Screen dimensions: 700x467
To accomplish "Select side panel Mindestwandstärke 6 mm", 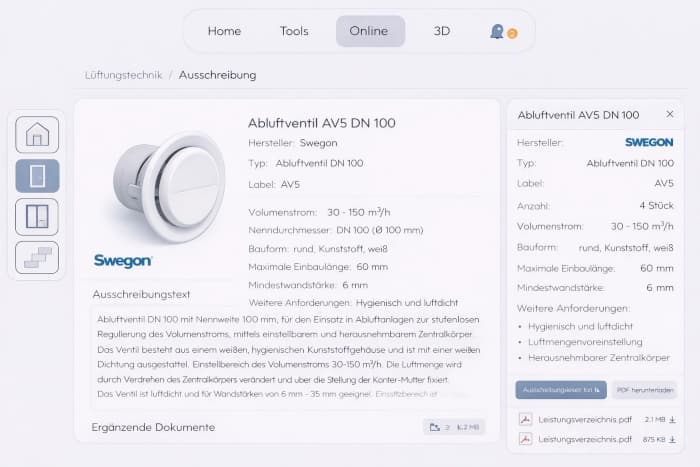I will click(x=660, y=288).
